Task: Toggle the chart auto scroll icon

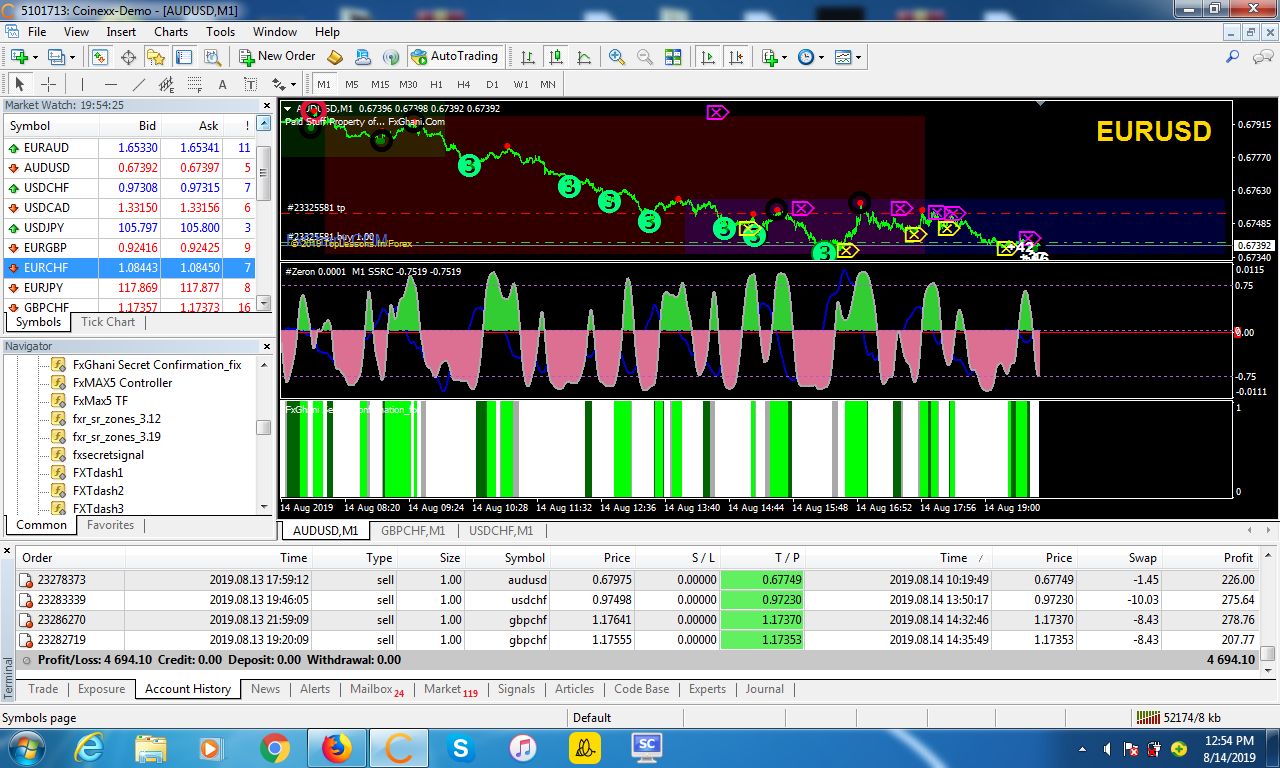Action: tap(709, 57)
